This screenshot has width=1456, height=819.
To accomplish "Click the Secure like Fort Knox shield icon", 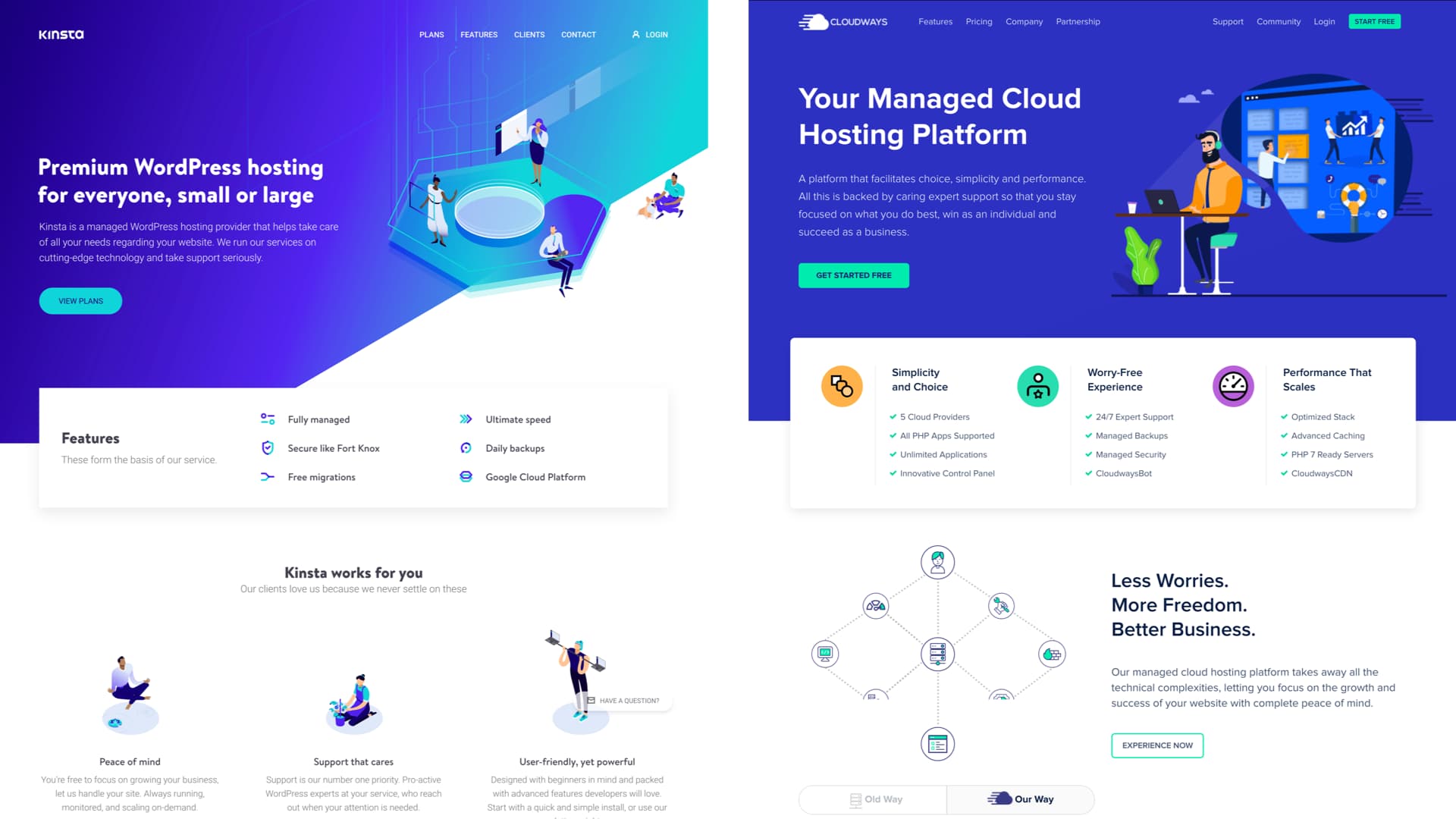I will 268,448.
